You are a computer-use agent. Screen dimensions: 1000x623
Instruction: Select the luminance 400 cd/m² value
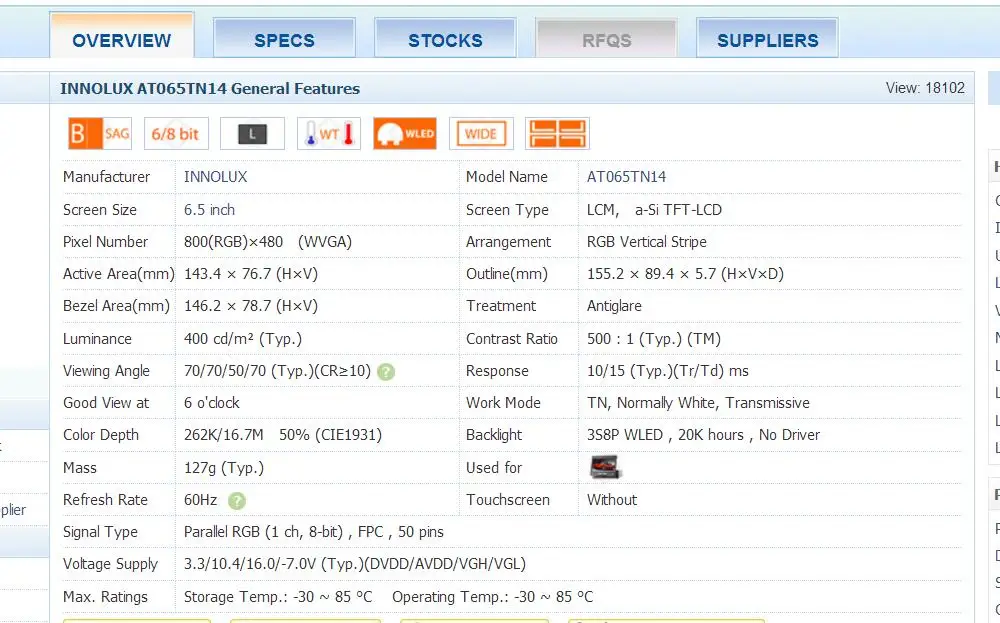pyautogui.click(x=243, y=339)
